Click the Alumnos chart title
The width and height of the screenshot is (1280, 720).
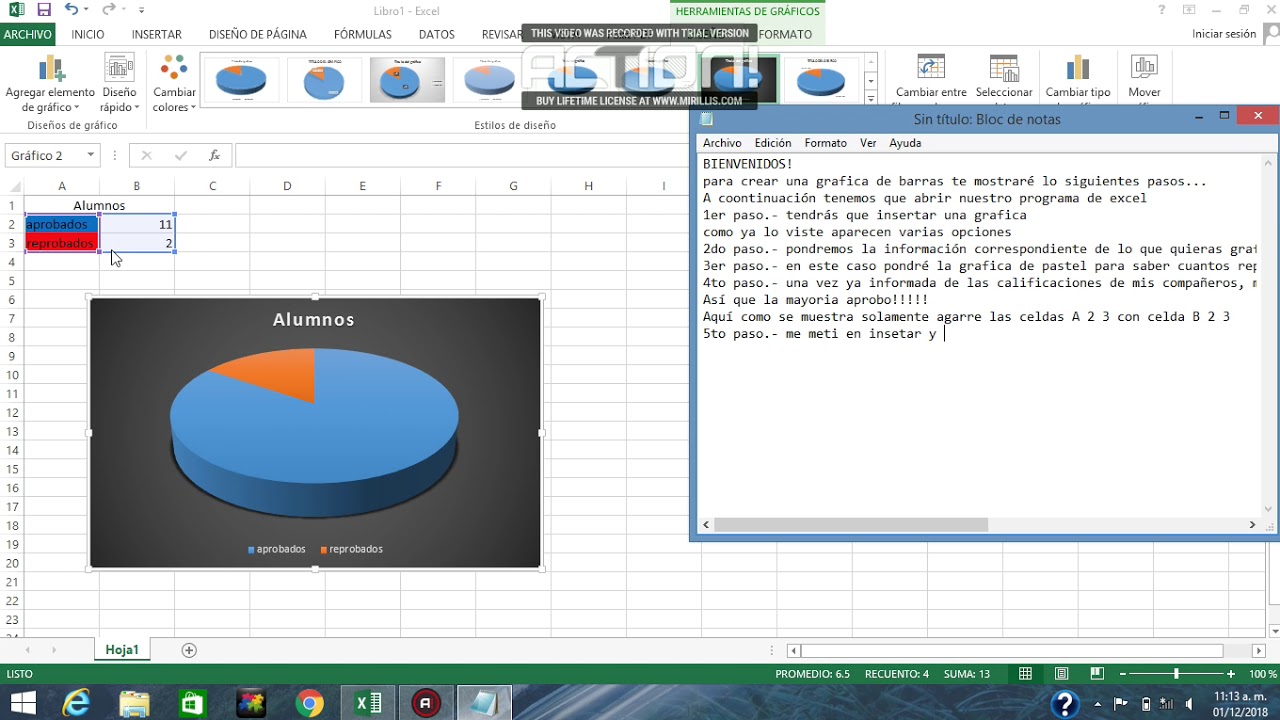[x=314, y=320]
